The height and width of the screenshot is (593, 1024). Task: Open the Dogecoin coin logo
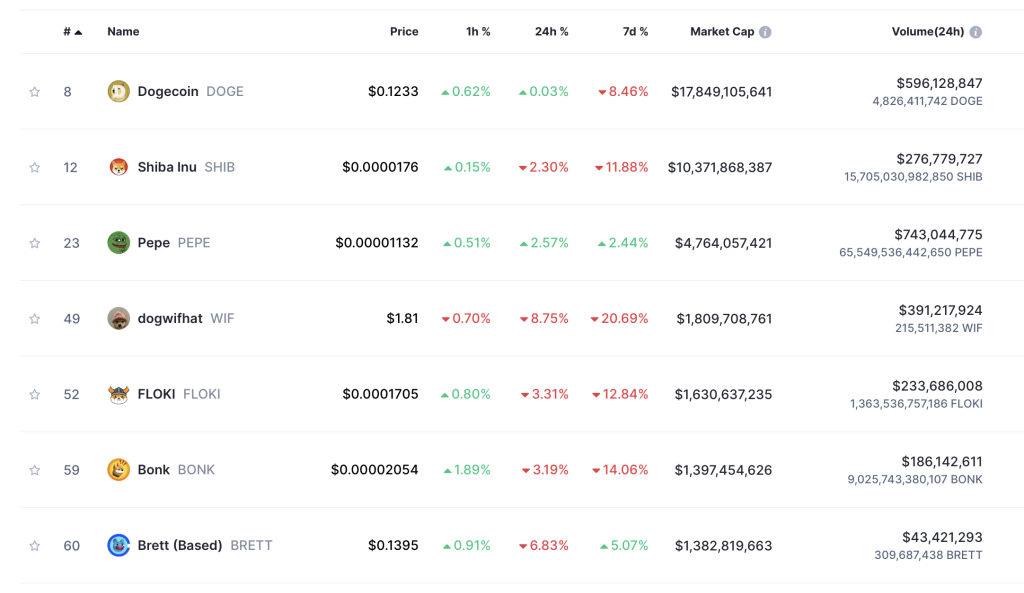(118, 91)
